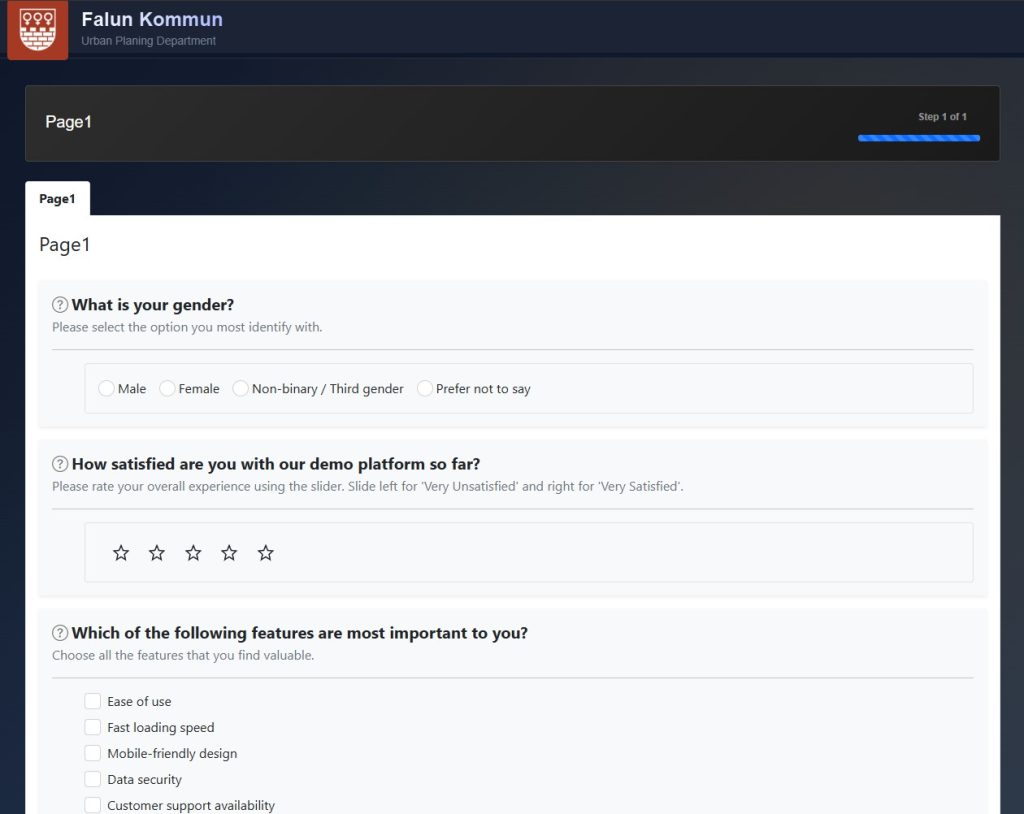Pick the fourth star rating

pos(229,553)
